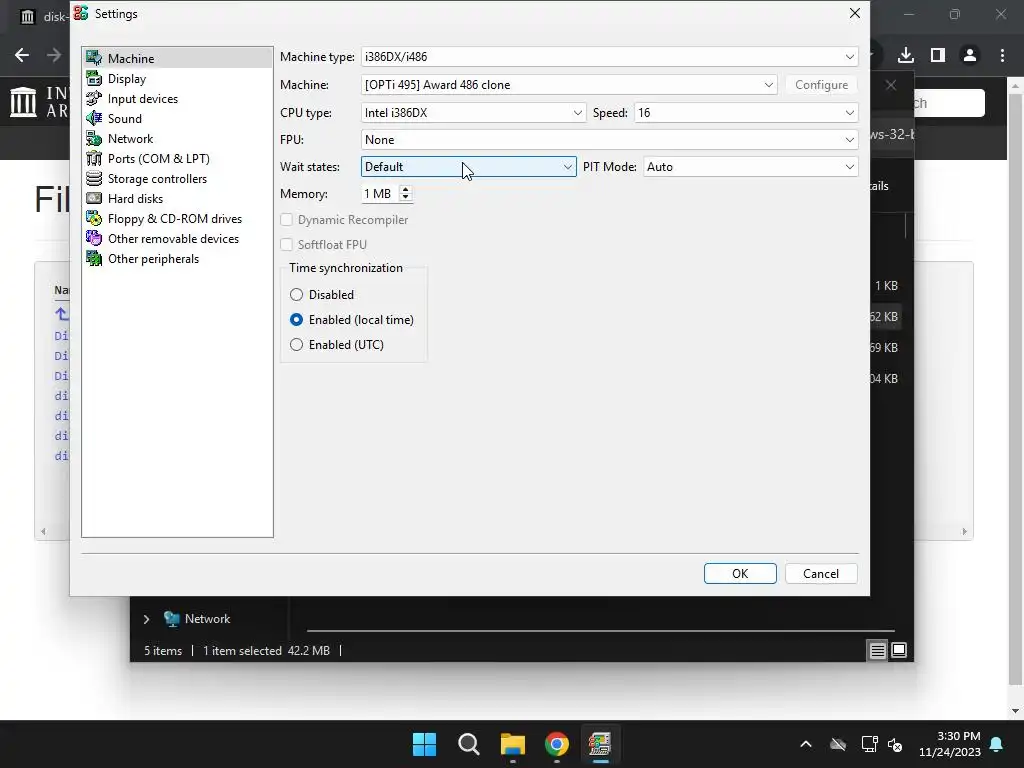Close the Settings dialog
Image resolution: width=1024 pixels, height=768 pixels.
(x=854, y=13)
